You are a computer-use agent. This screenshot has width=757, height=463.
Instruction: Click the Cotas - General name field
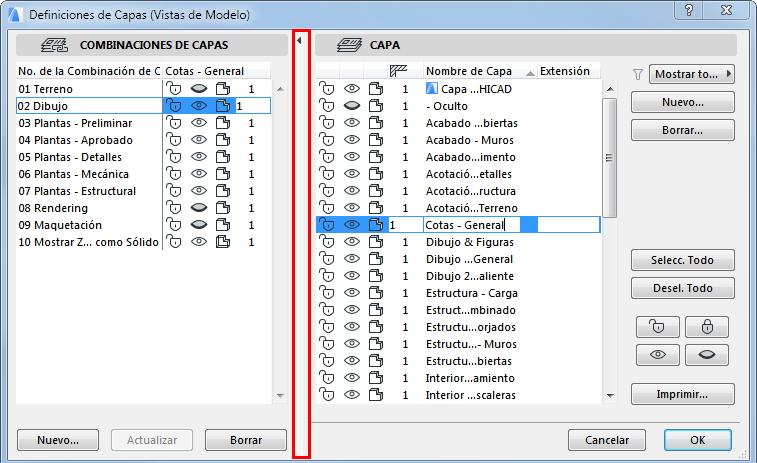[x=472, y=225]
